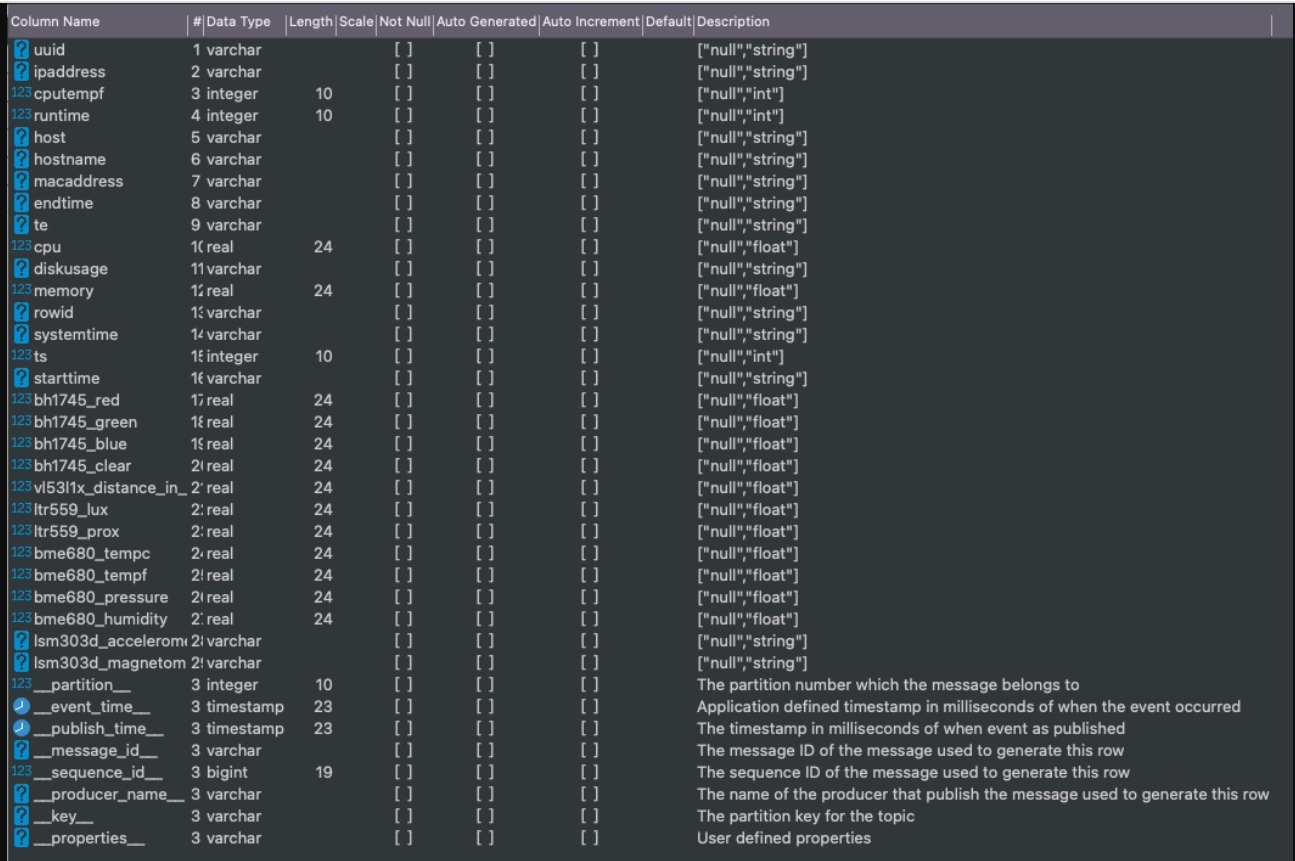Click the numeric icon beside ltr559_lux
The width and height of the screenshot is (1295, 861).
pyautogui.click(x=21, y=510)
